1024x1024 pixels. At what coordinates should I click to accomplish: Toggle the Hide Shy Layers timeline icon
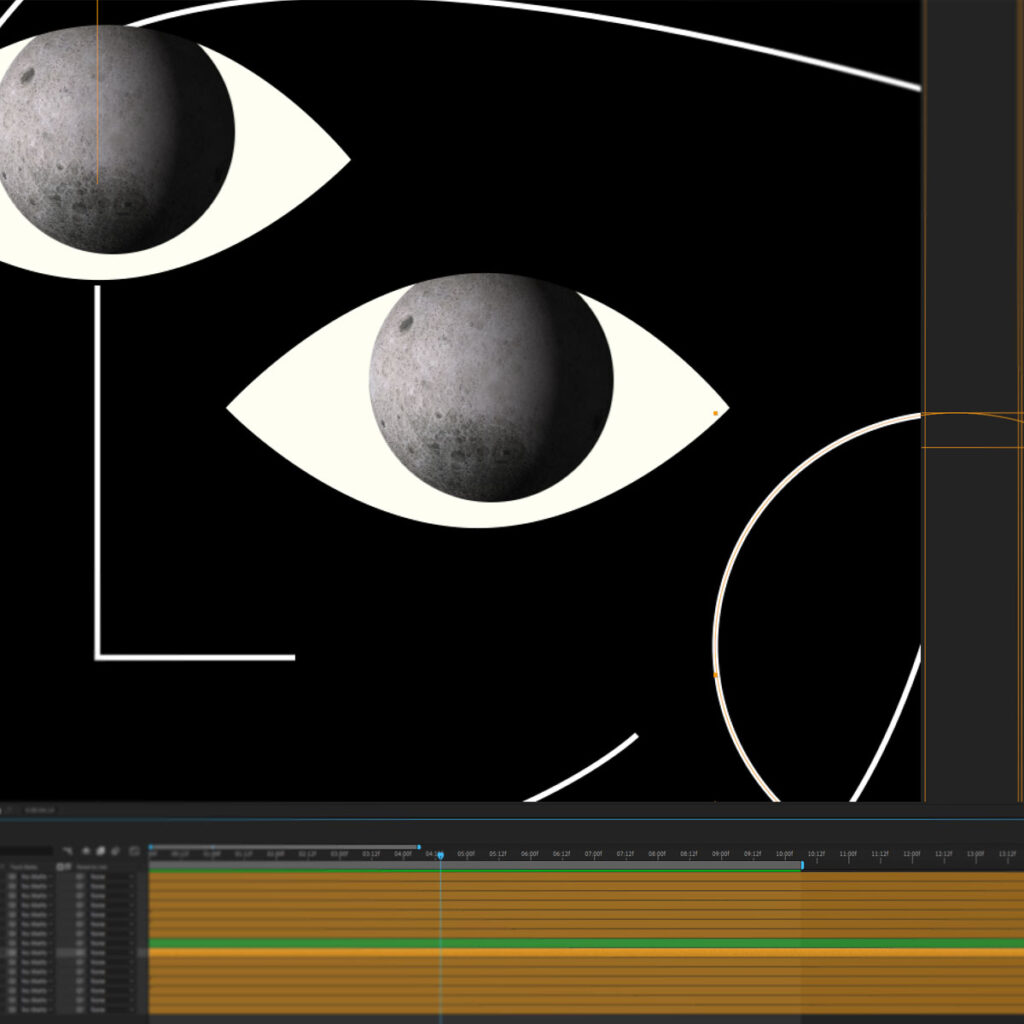tap(86, 851)
